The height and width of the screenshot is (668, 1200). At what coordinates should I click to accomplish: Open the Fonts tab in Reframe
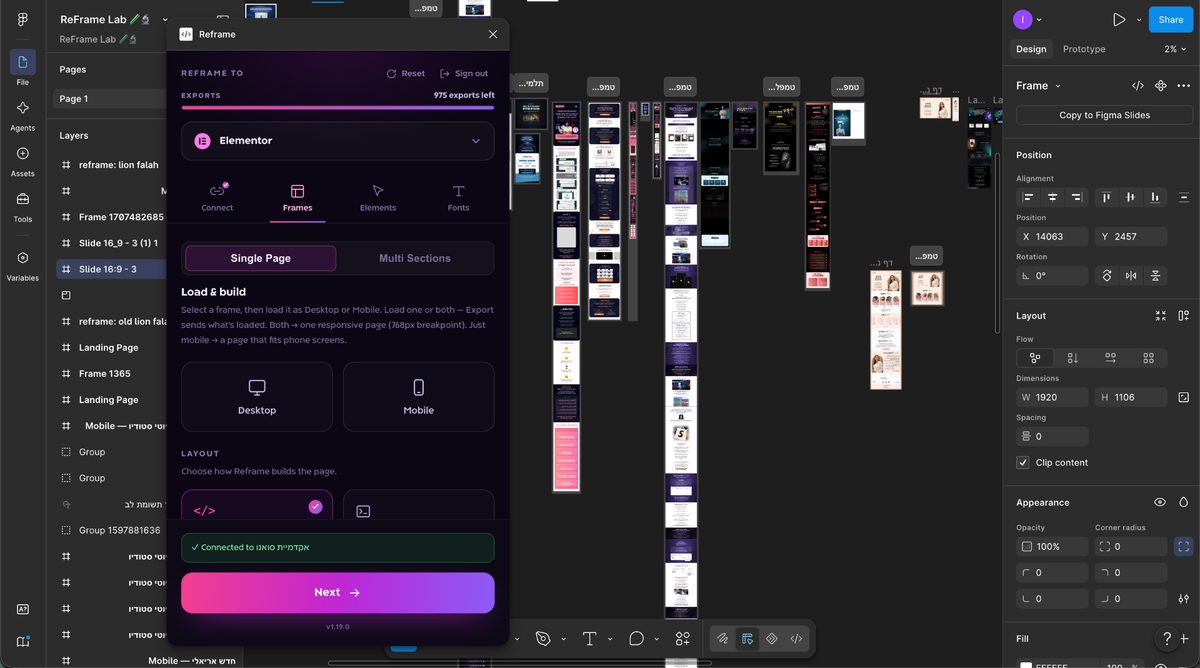tap(458, 197)
